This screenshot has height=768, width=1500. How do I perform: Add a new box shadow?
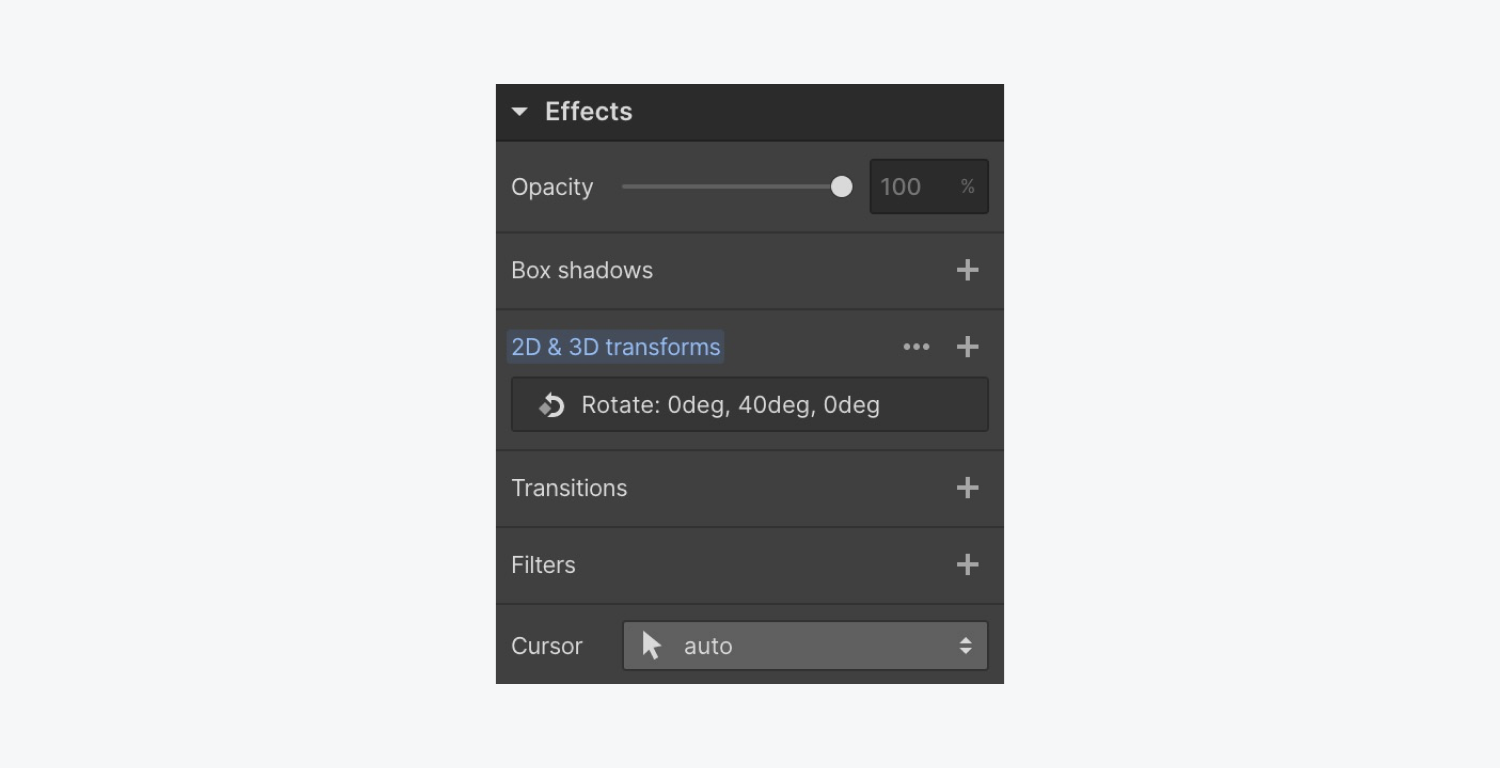pyautogui.click(x=967, y=270)
